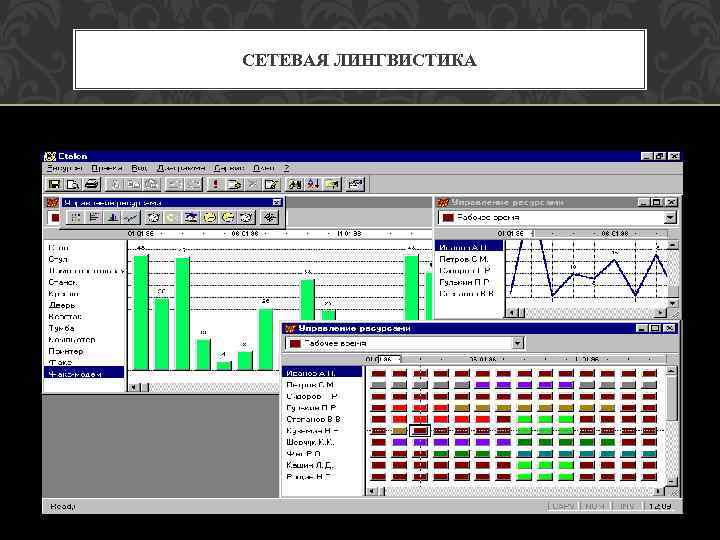Click the blue landscape icon in floating toolbar
720x540 pixels.
(x=191, y=217)
